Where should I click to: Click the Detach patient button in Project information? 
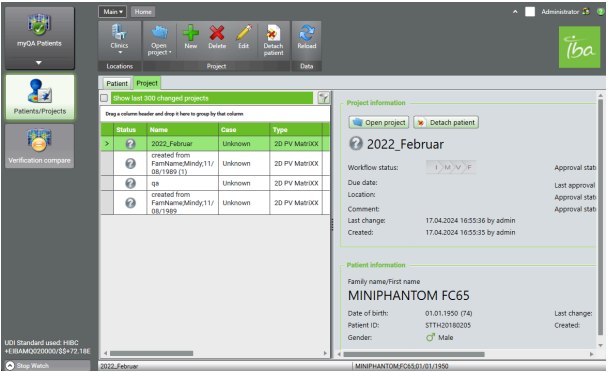[x=446, y=122]
